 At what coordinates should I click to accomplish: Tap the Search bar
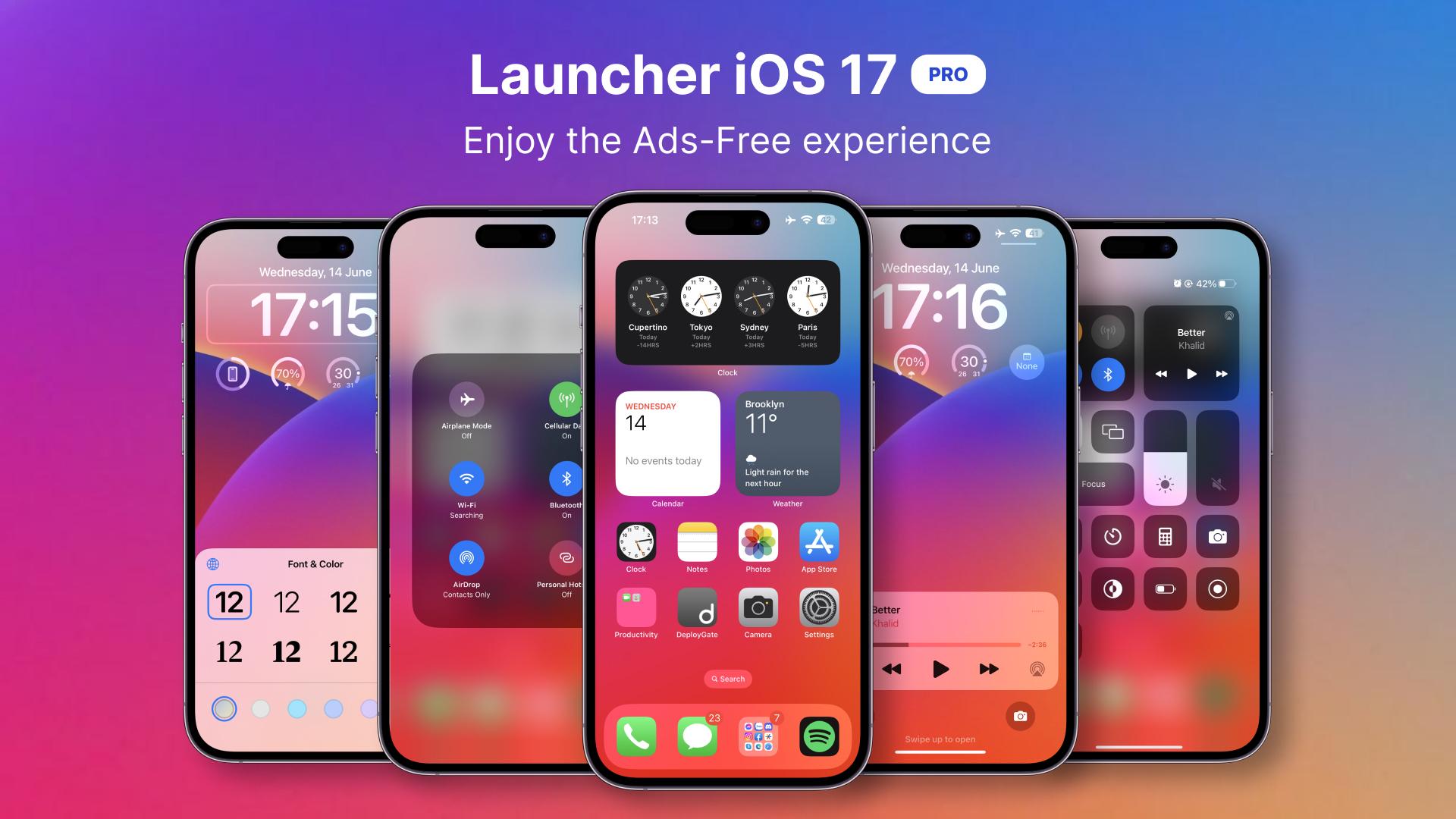pos(727,678)
